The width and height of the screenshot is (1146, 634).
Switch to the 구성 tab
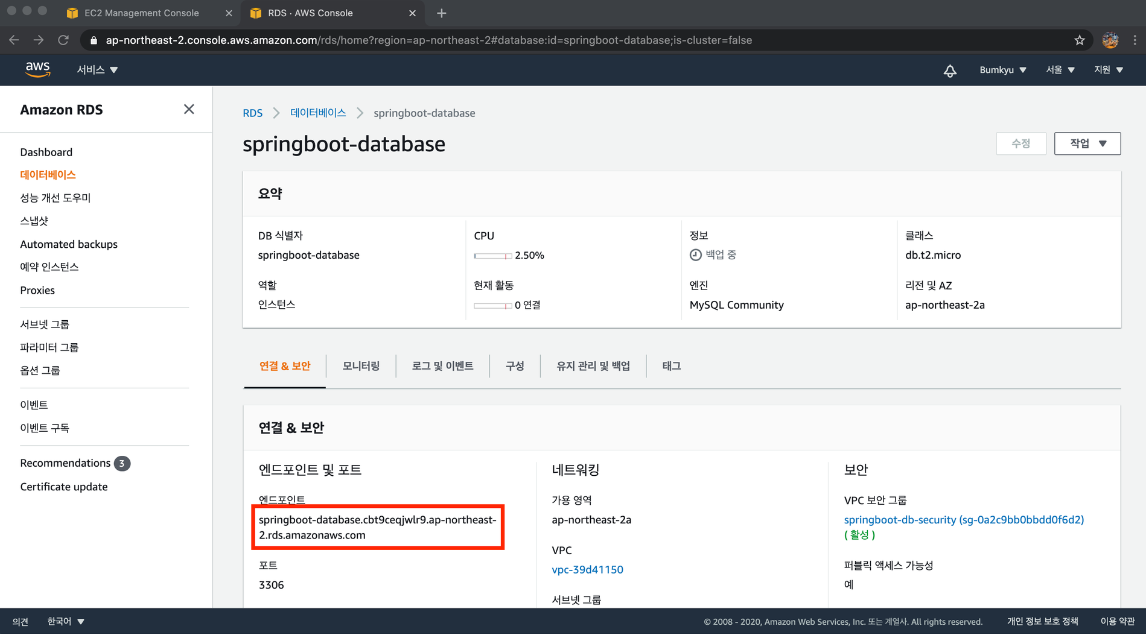[x=515, y=366]
